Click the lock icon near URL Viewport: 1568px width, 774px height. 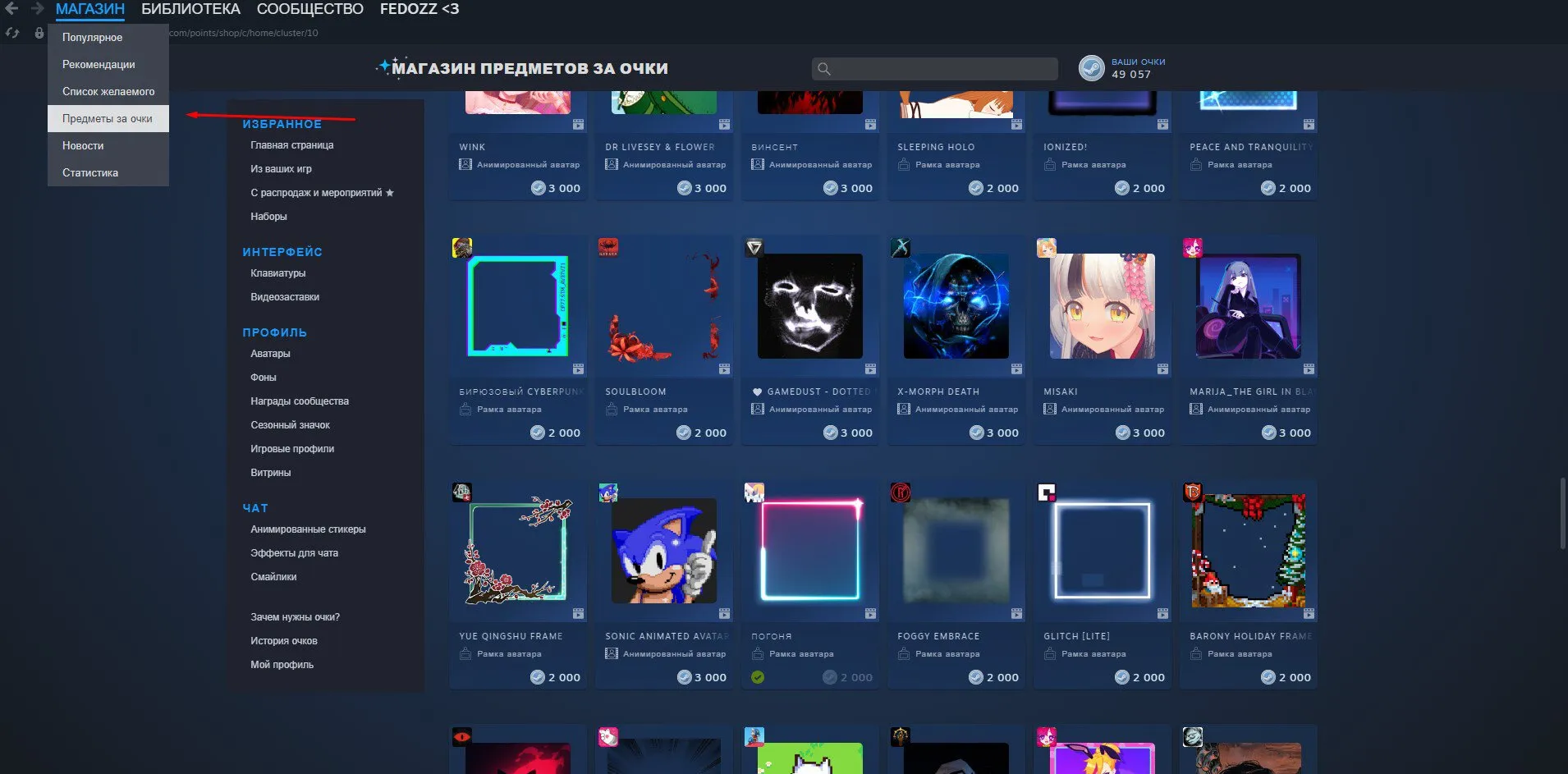click(x=39, y=33)
